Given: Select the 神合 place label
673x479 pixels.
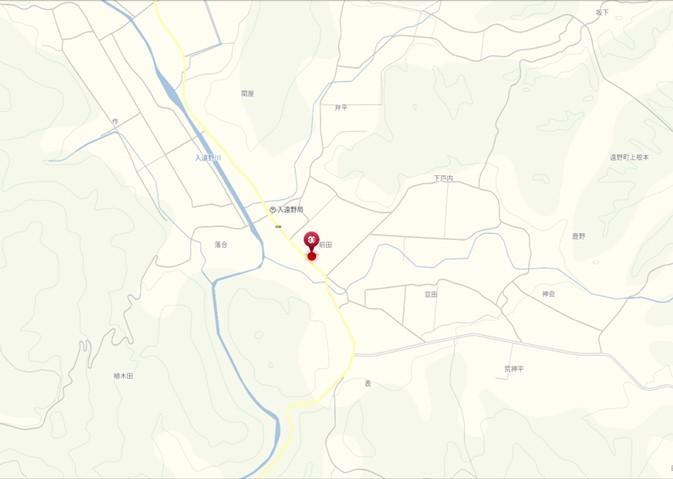Looking at the screenshot, I should tap(549, 294).
